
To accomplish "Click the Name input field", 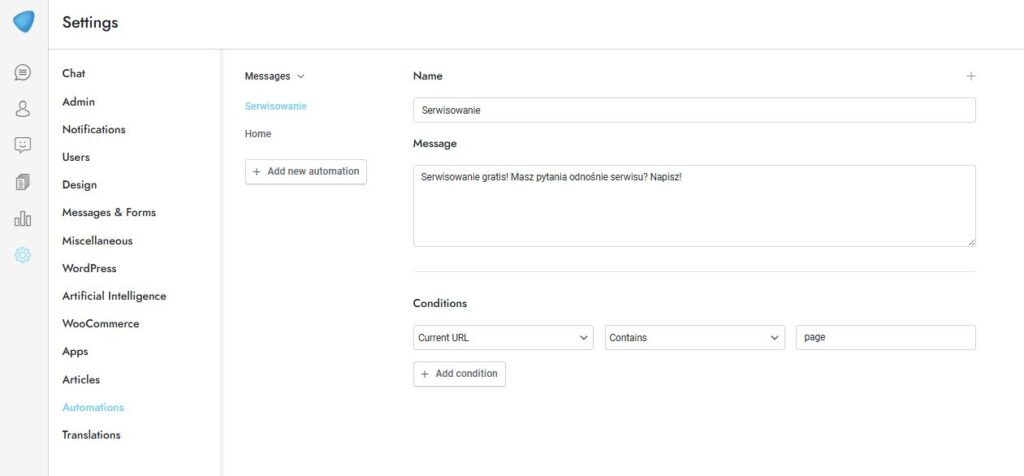I will [x=694, y=110].
